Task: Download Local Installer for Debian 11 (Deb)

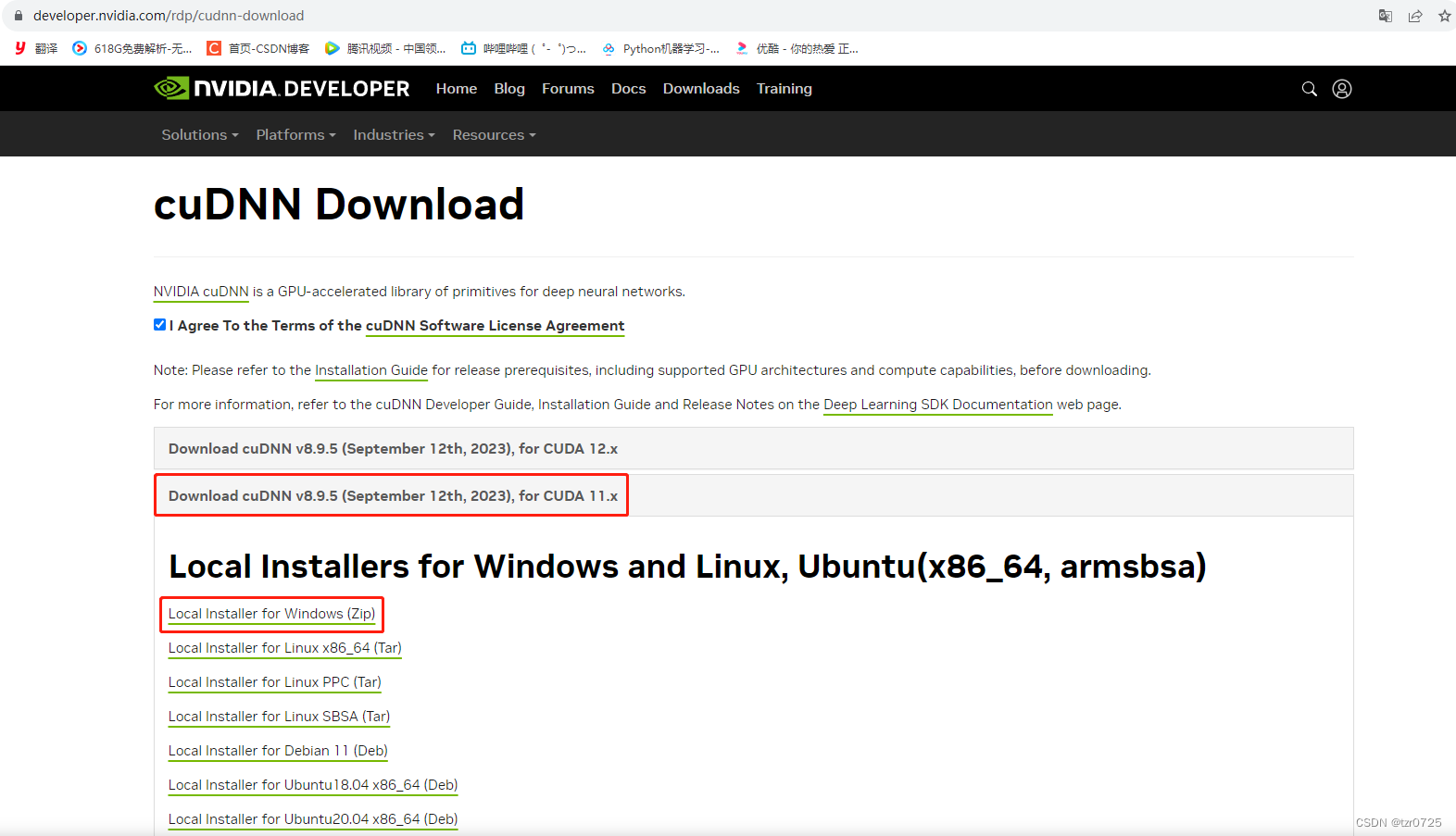Action: 278,751
